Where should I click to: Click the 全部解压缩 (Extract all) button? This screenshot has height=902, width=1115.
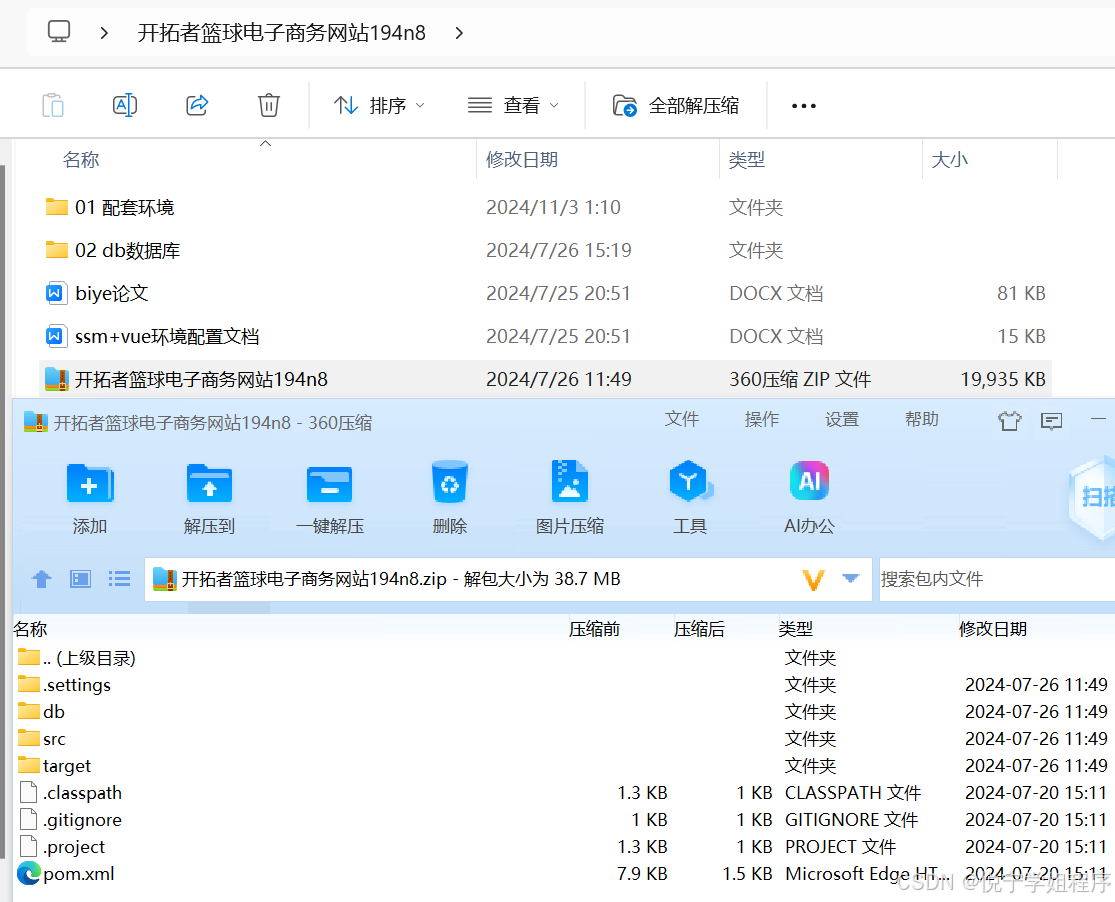(x=676, y=105)
